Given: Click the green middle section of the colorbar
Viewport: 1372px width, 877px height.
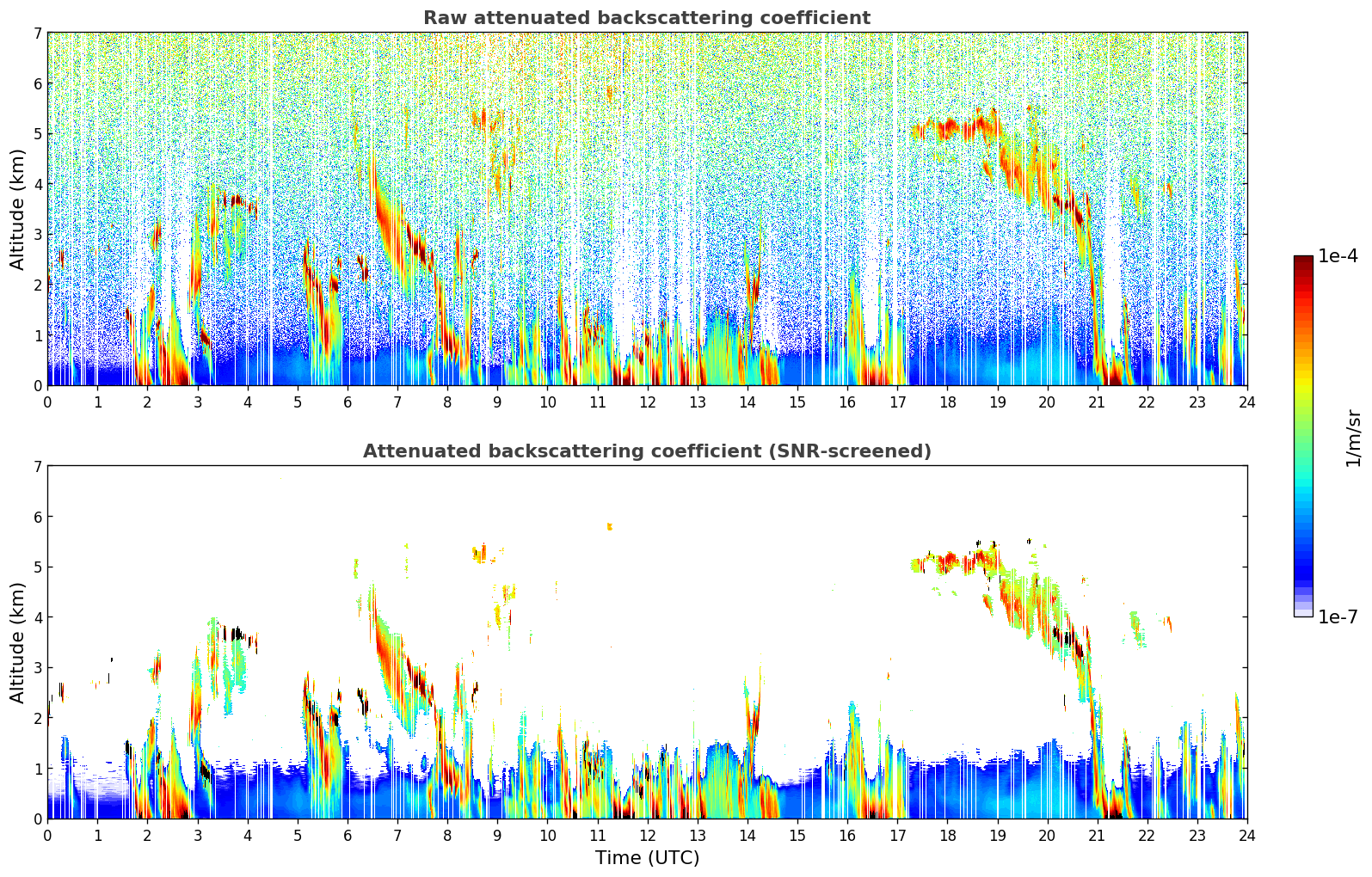Looking at the screenshot, I should click(1303, 430).
